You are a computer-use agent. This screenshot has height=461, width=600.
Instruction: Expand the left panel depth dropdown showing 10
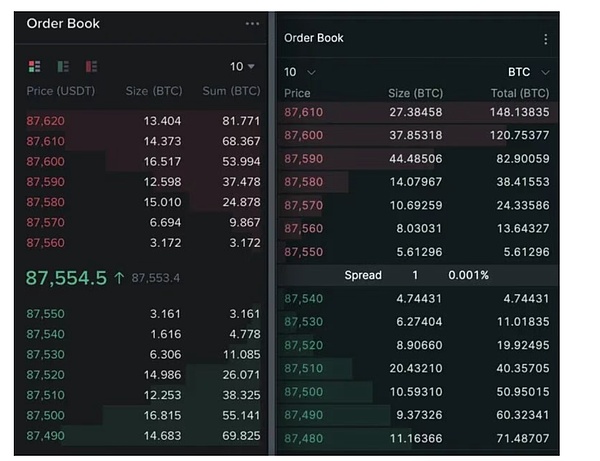(x=242, y=66)
